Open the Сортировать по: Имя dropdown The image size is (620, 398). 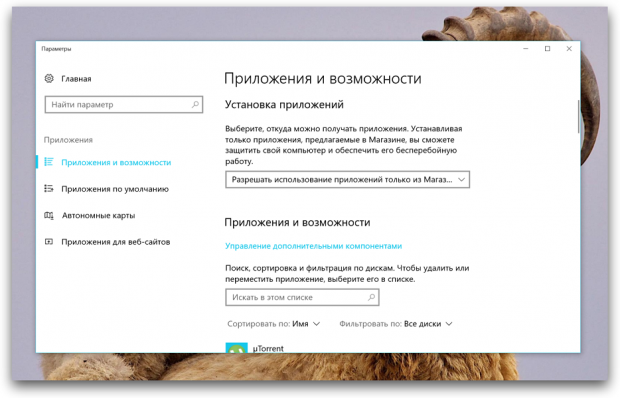(274, 324)
